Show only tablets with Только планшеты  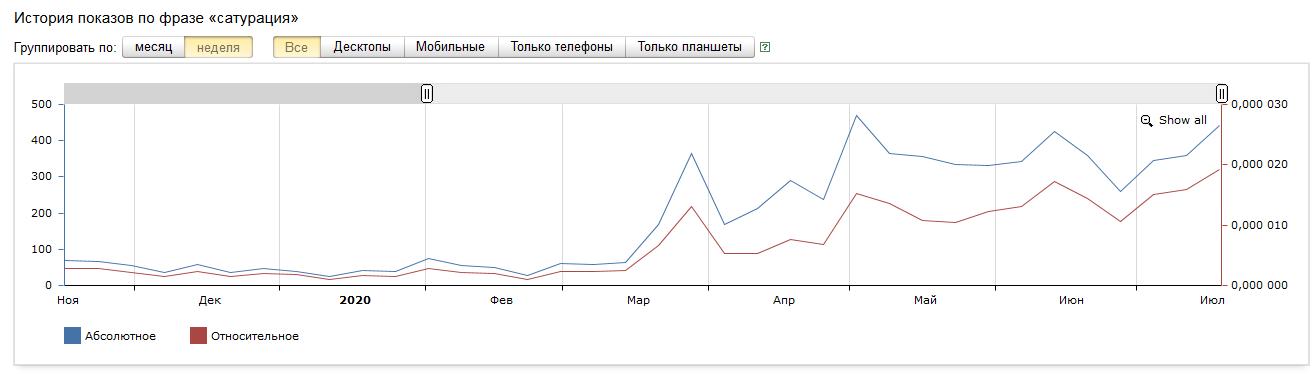[690, 47]
